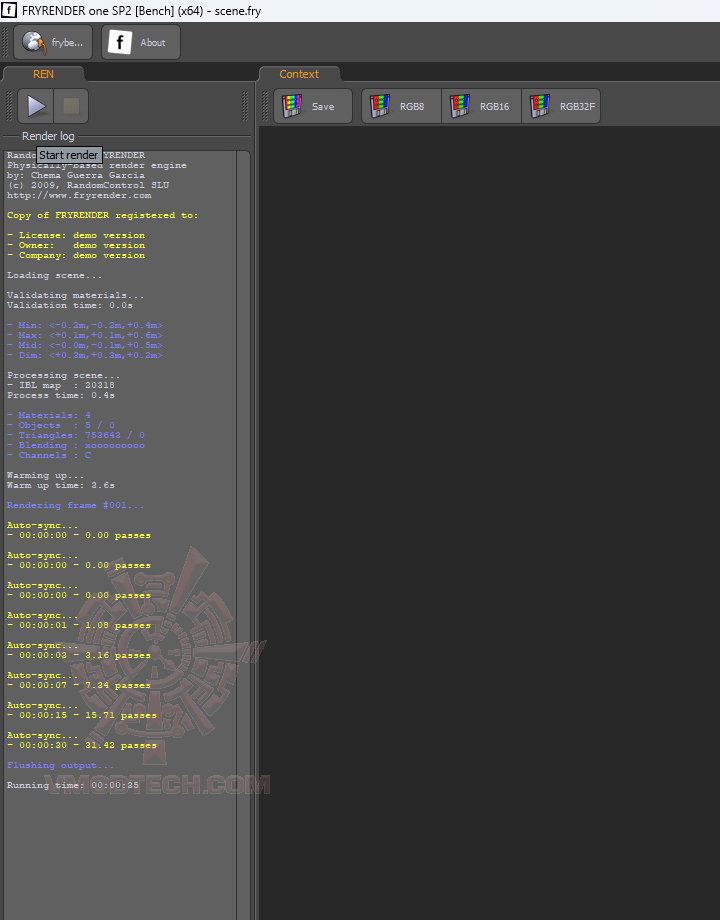
Task: Open the About dialog
Action: pos(141,42)
